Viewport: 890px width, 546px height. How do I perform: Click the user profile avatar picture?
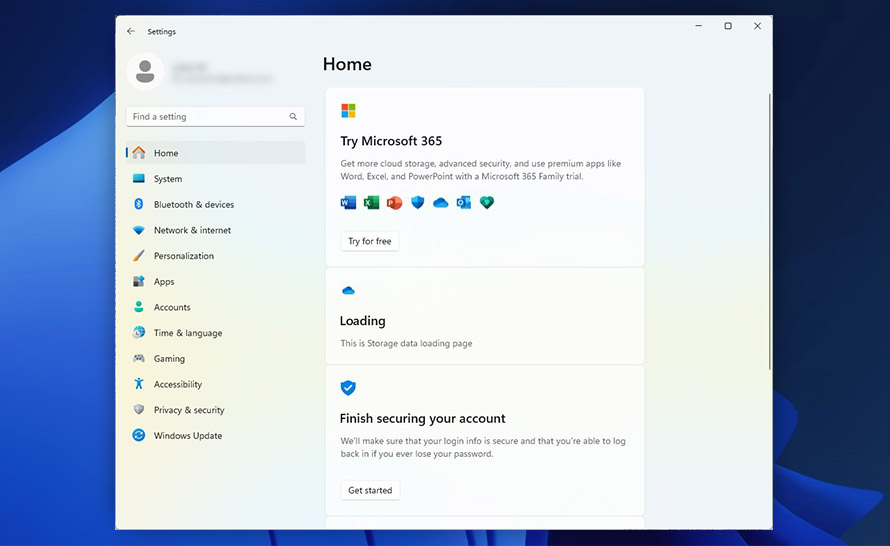coord(145,72)
